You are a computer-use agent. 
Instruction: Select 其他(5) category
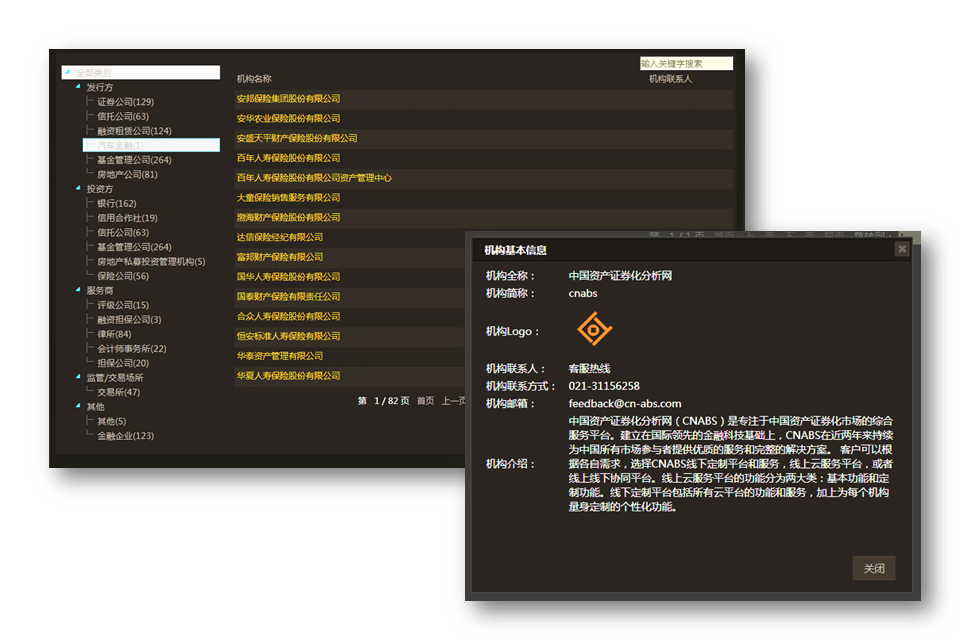pos(111,421)
